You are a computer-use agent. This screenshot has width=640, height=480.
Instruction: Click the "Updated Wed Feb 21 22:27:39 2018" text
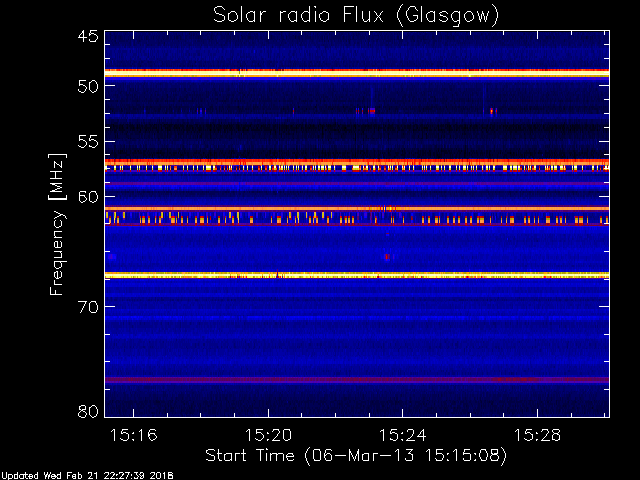(x=87, y=476)
